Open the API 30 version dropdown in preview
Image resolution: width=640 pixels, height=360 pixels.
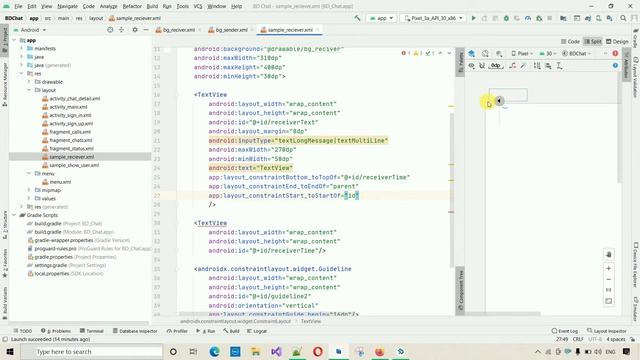tap(548, 53)
